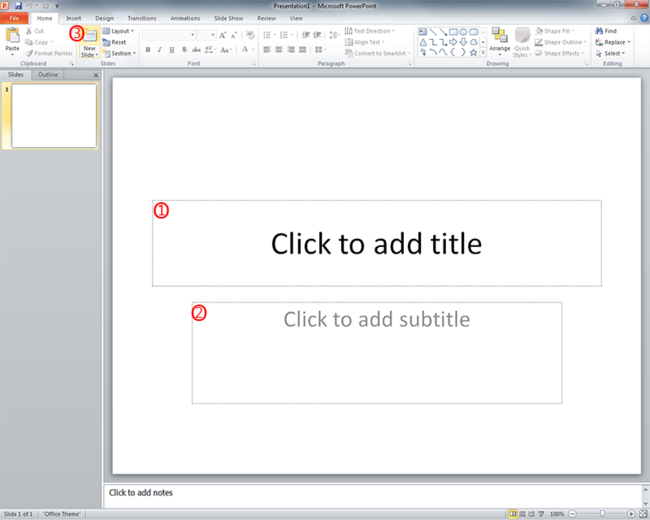Undo the last action in Quick Access toolbar
This screenshot has height=520, width=650.
click(30, 6)
